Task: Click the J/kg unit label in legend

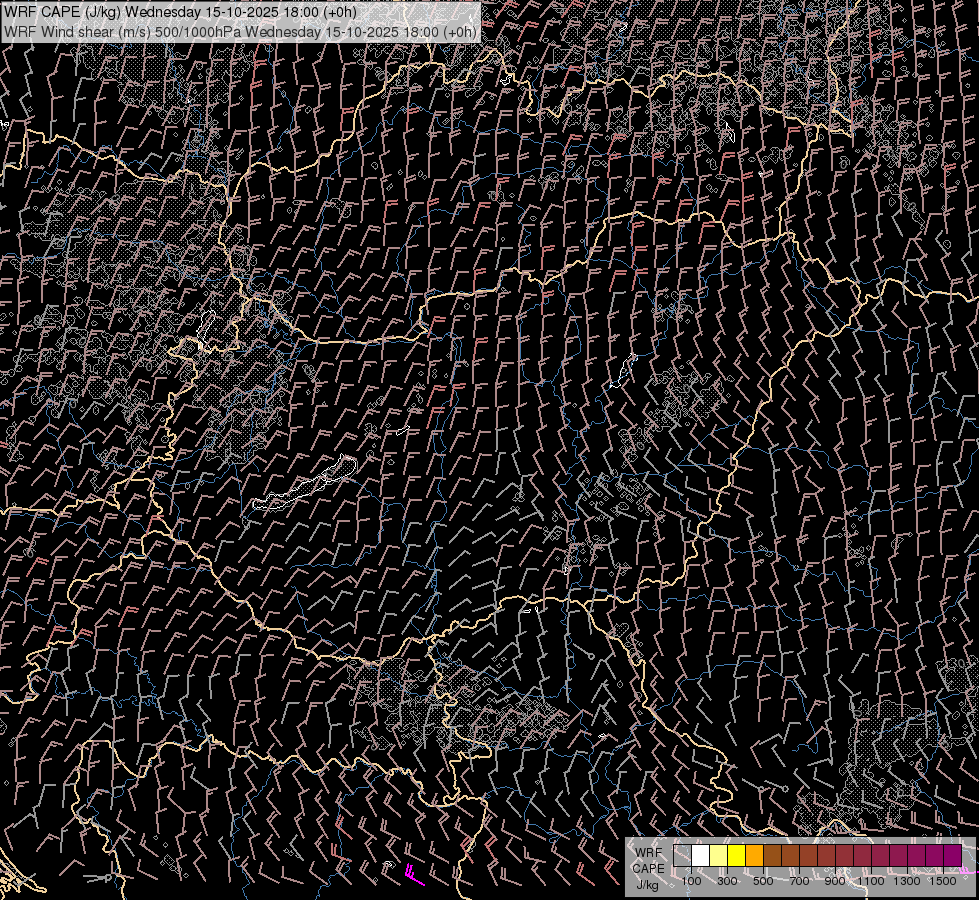Action: click(647, 885)
